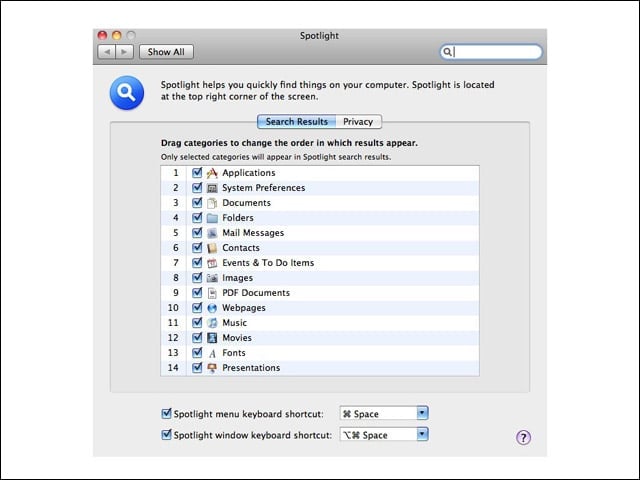Close the Spotlight window with red button
This screenshot has width=640, height=480.
click(102, 36)
